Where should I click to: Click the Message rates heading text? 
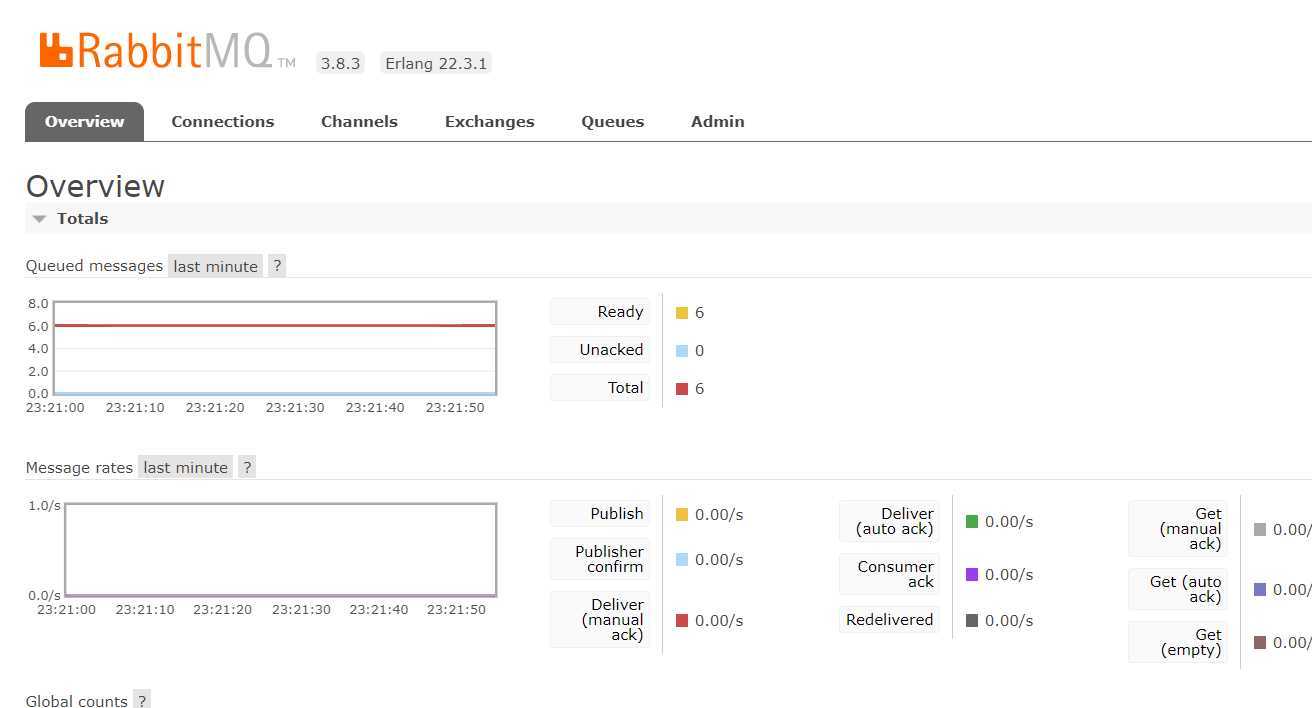coord(79,467)
